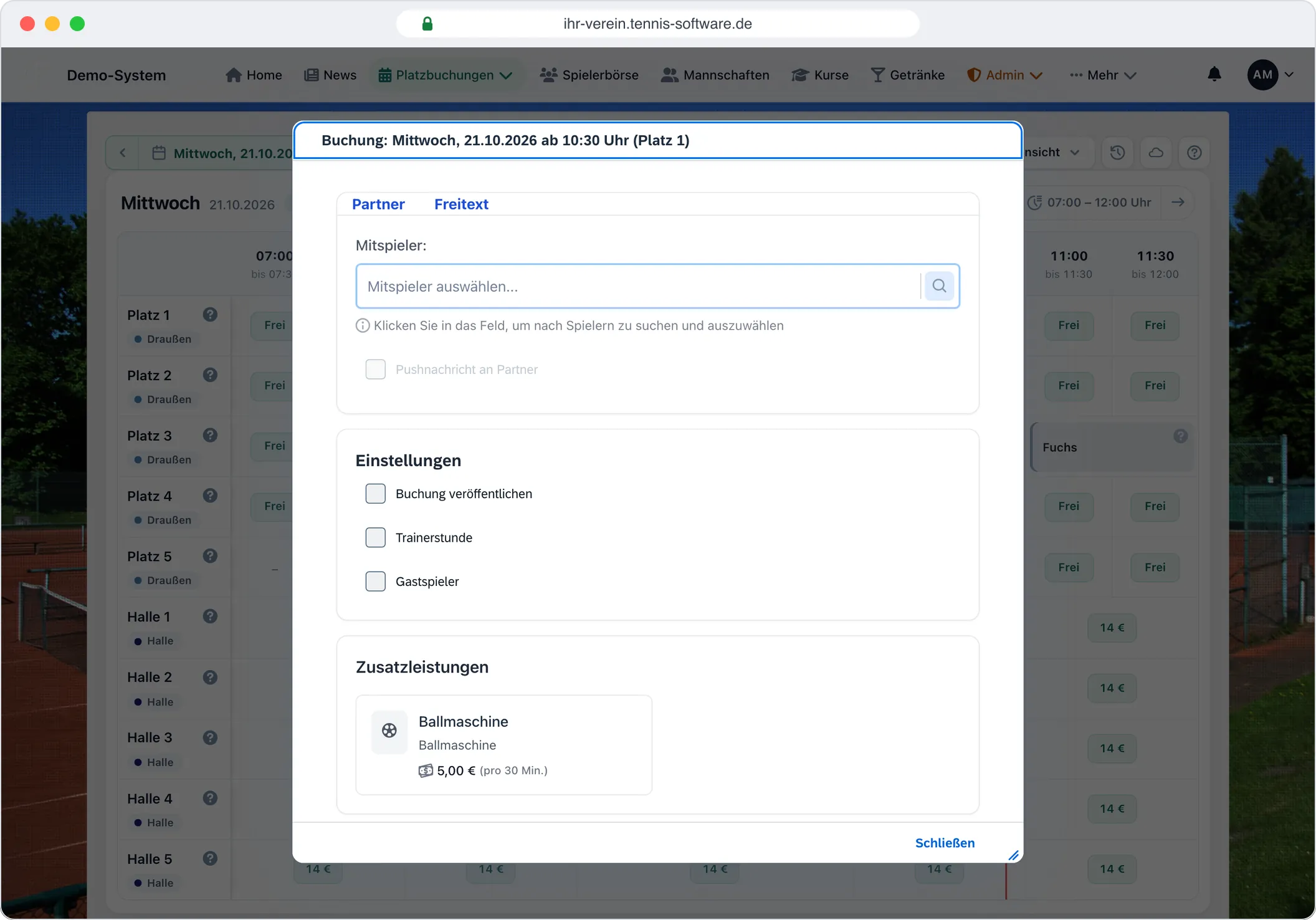Switch to the Partner tab

tap(378, 204)
